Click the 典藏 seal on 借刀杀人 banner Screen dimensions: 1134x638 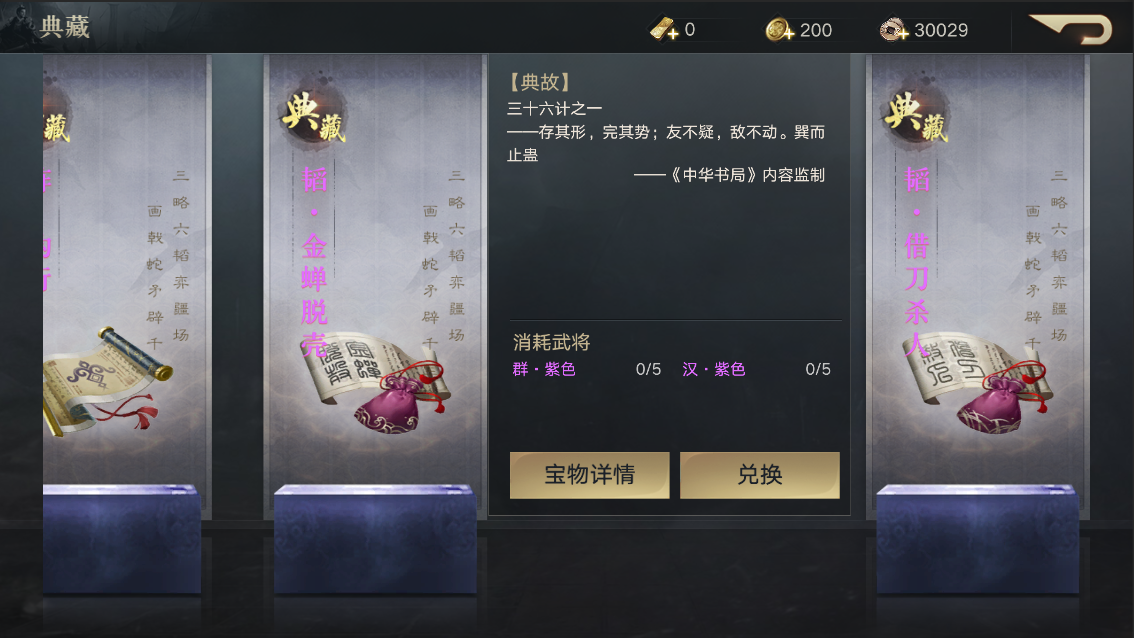click(916, 116)
